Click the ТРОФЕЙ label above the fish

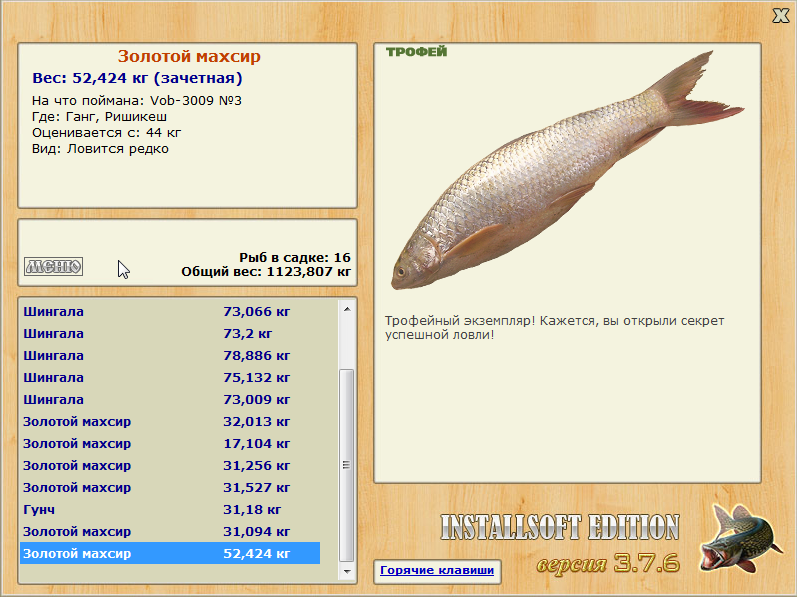416,51
